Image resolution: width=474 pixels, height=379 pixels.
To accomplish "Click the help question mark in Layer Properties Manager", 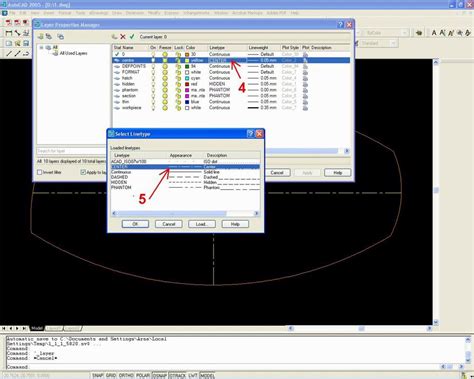I will click(x=340, y=25).
